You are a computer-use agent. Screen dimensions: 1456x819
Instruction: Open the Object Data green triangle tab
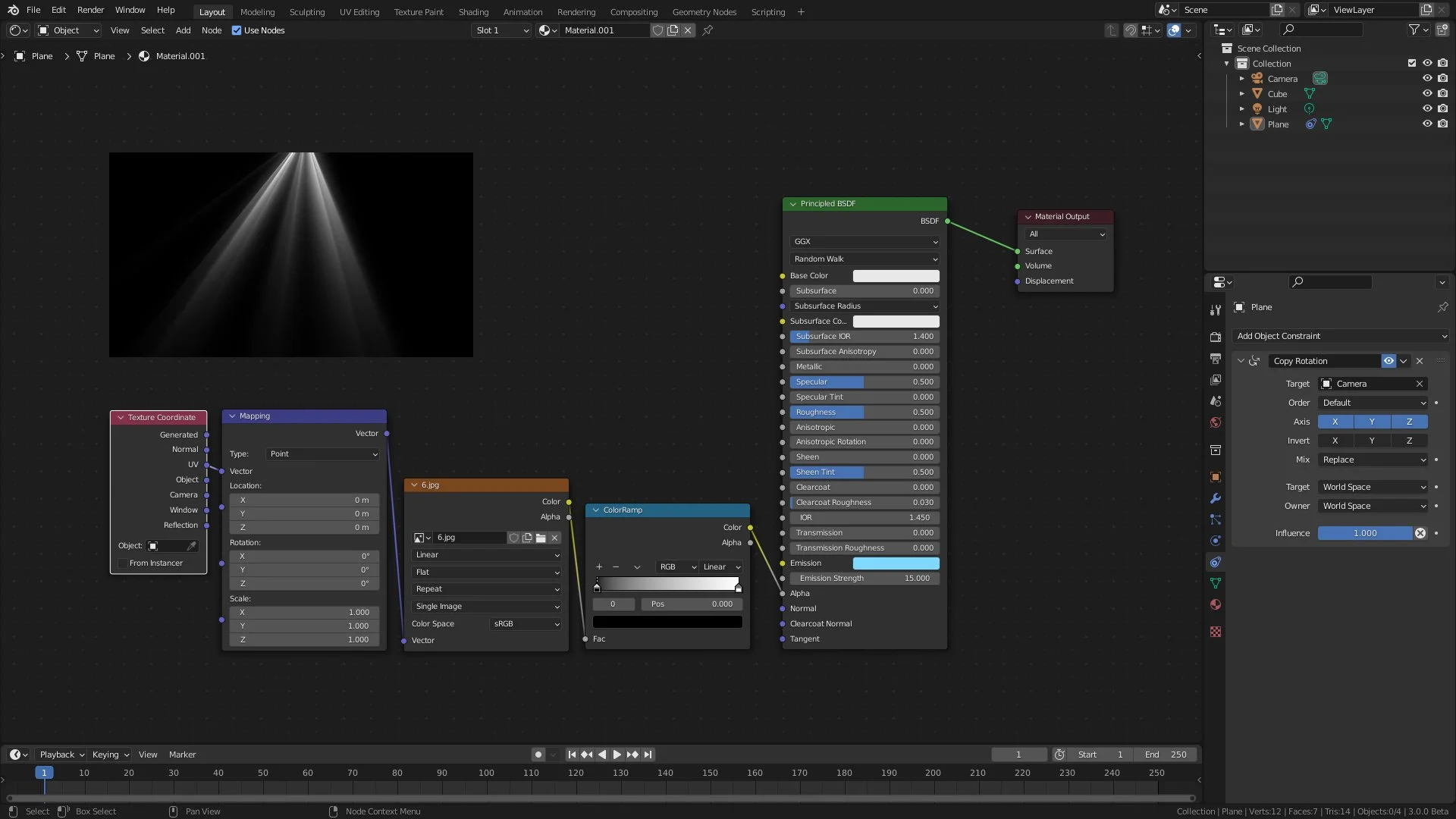1216,583
